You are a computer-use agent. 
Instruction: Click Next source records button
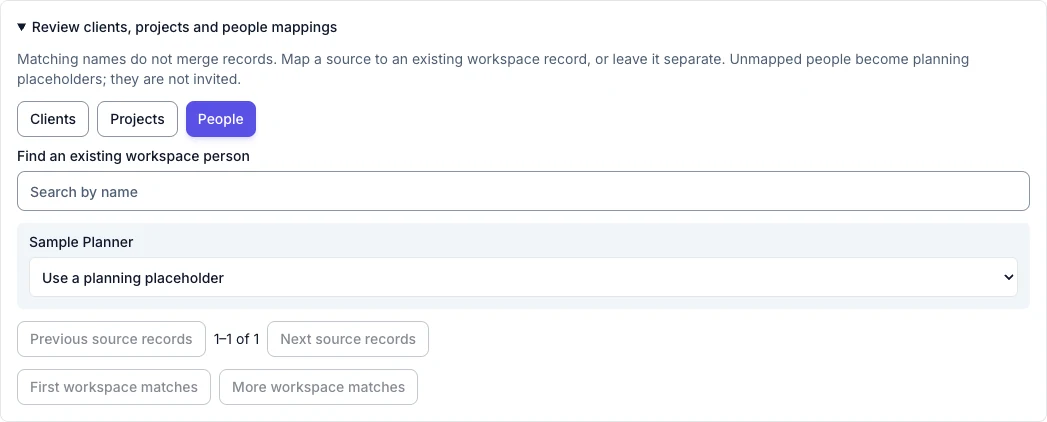tap(348, 339)
